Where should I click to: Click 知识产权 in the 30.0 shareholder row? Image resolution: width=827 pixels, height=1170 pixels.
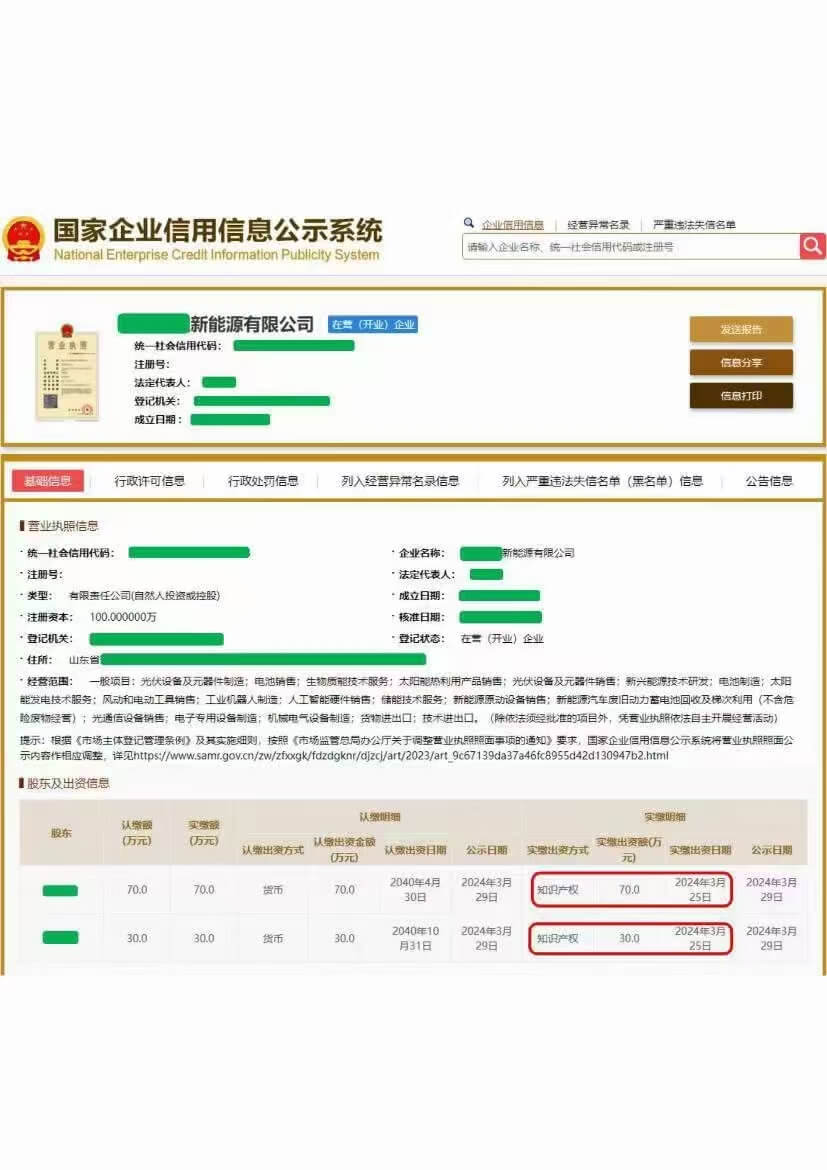[x=558, y=938]
